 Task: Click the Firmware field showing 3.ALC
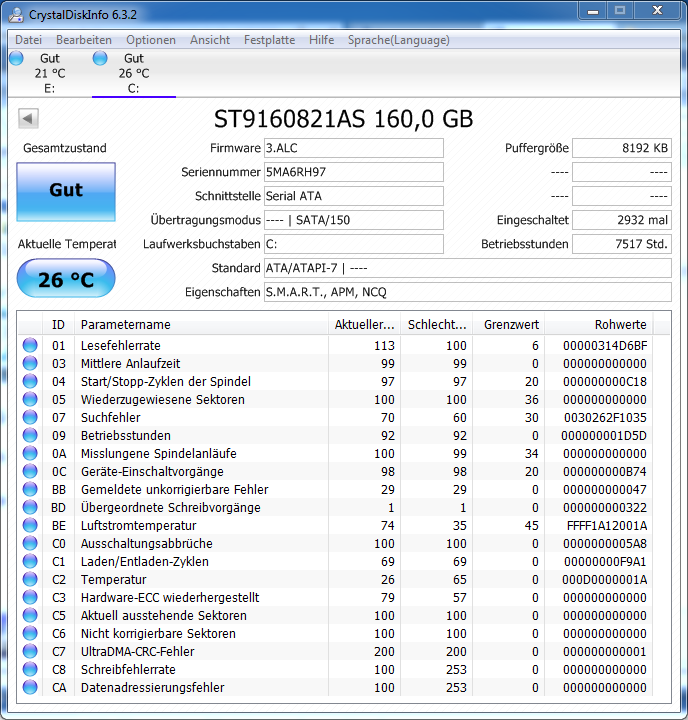tap(354, 148)
